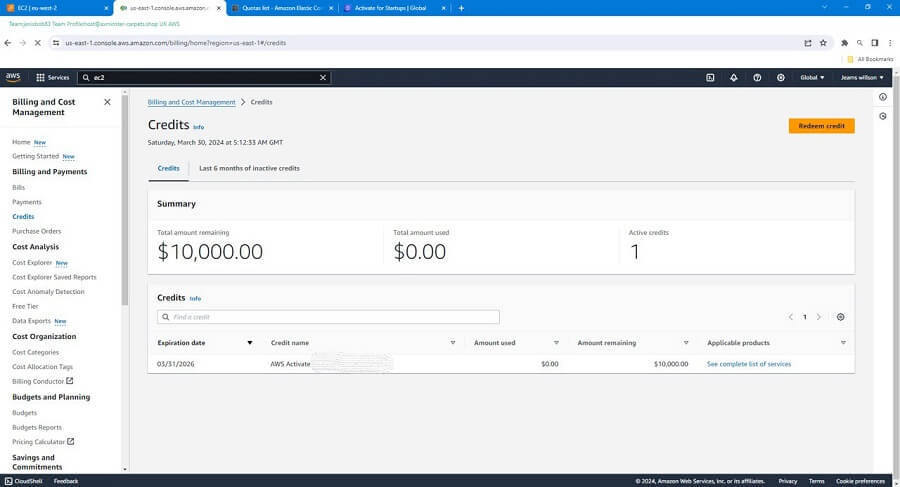The height and width of the screenshot is (487, 900).
Task: Clear the ec2 search text
Action: point(323,78)
